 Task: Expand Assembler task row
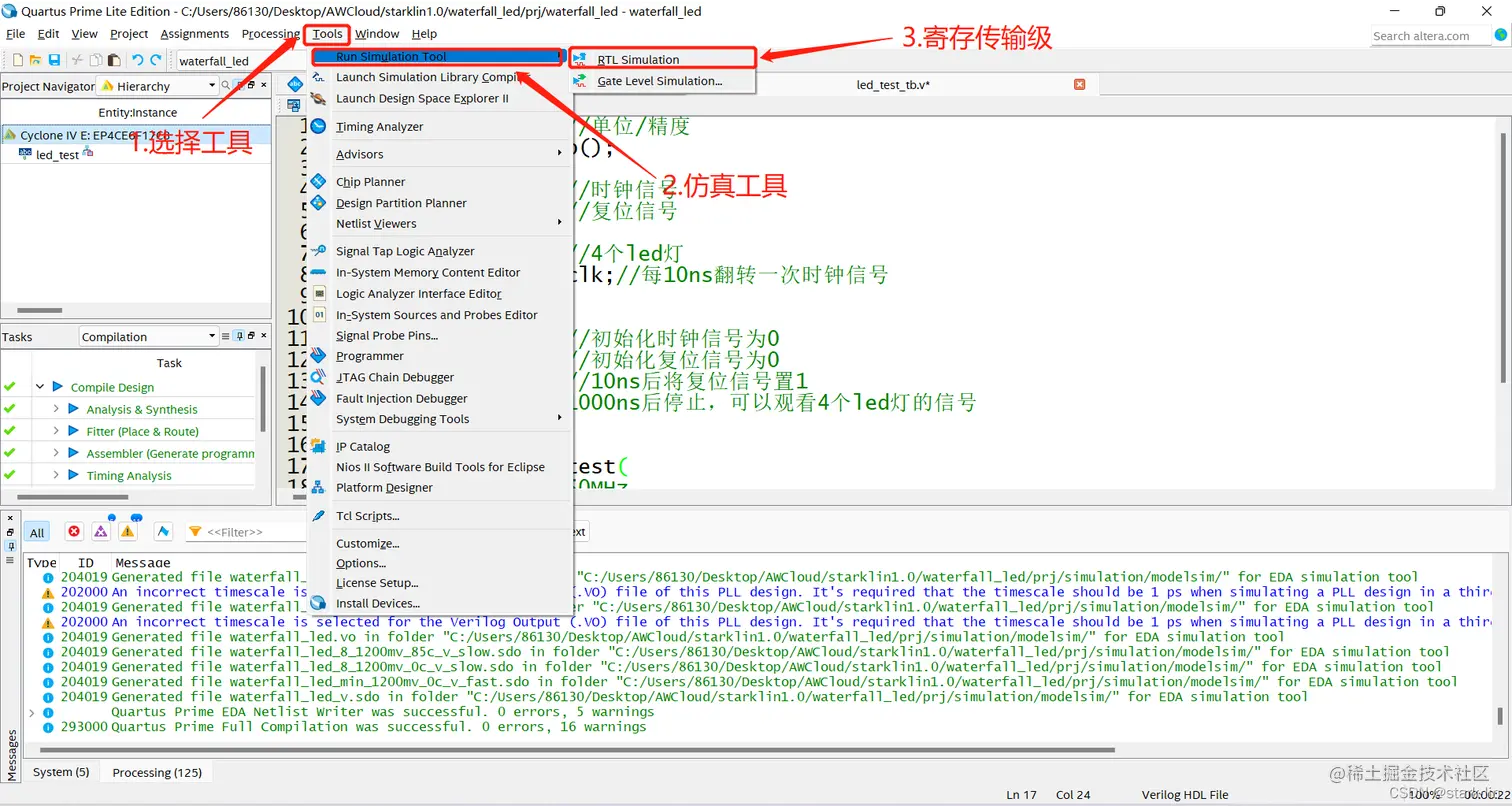(x=56, y=453)
